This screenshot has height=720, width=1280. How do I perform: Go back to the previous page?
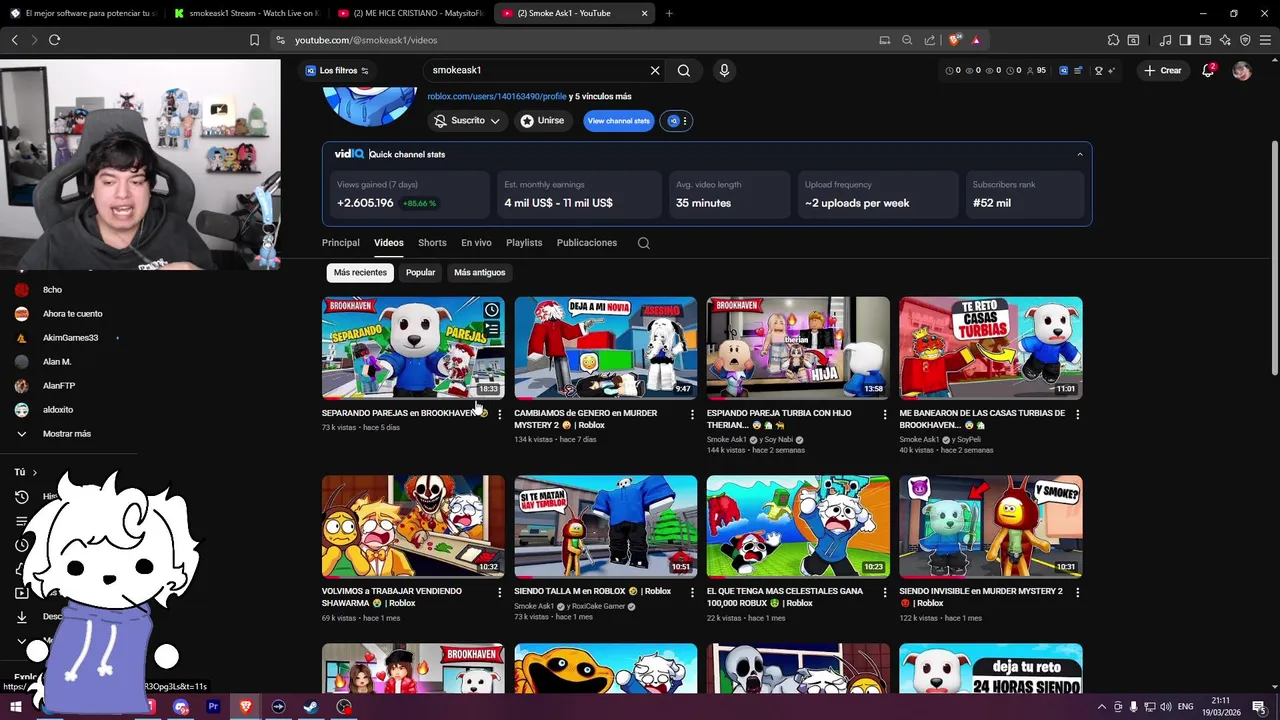14,40
